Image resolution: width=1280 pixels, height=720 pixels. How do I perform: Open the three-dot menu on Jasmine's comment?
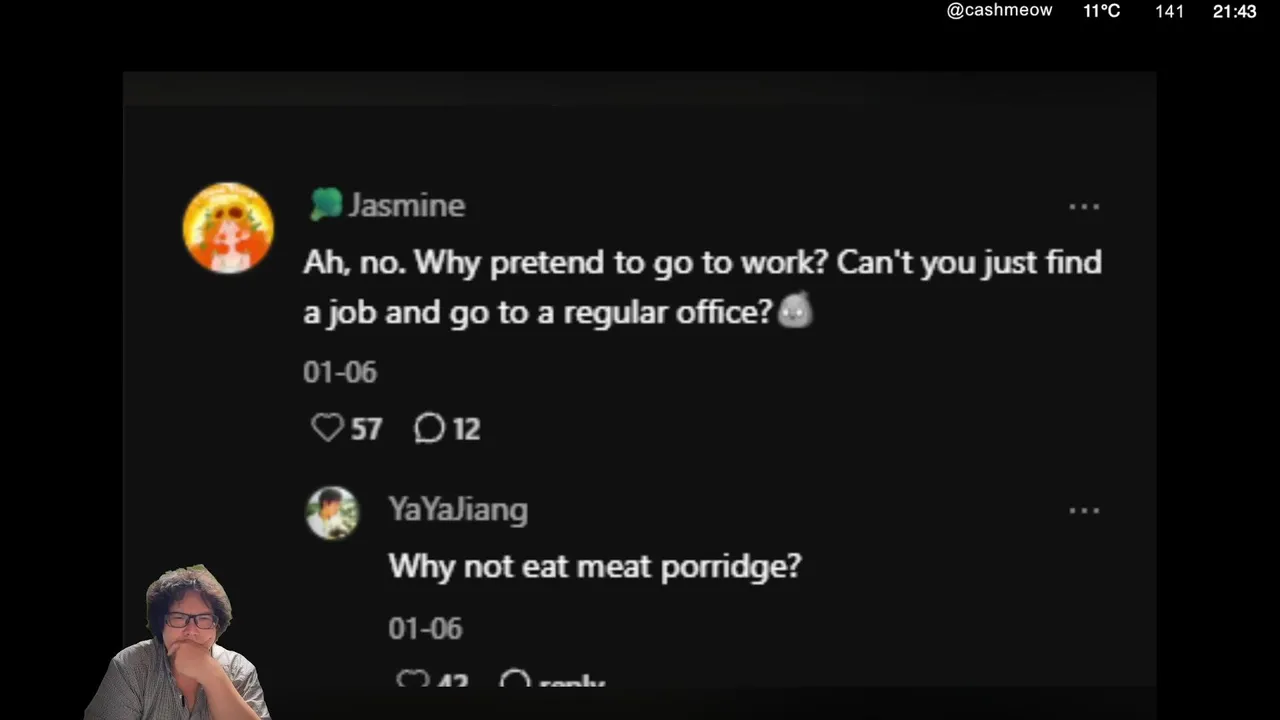[x=1084, y=207]
